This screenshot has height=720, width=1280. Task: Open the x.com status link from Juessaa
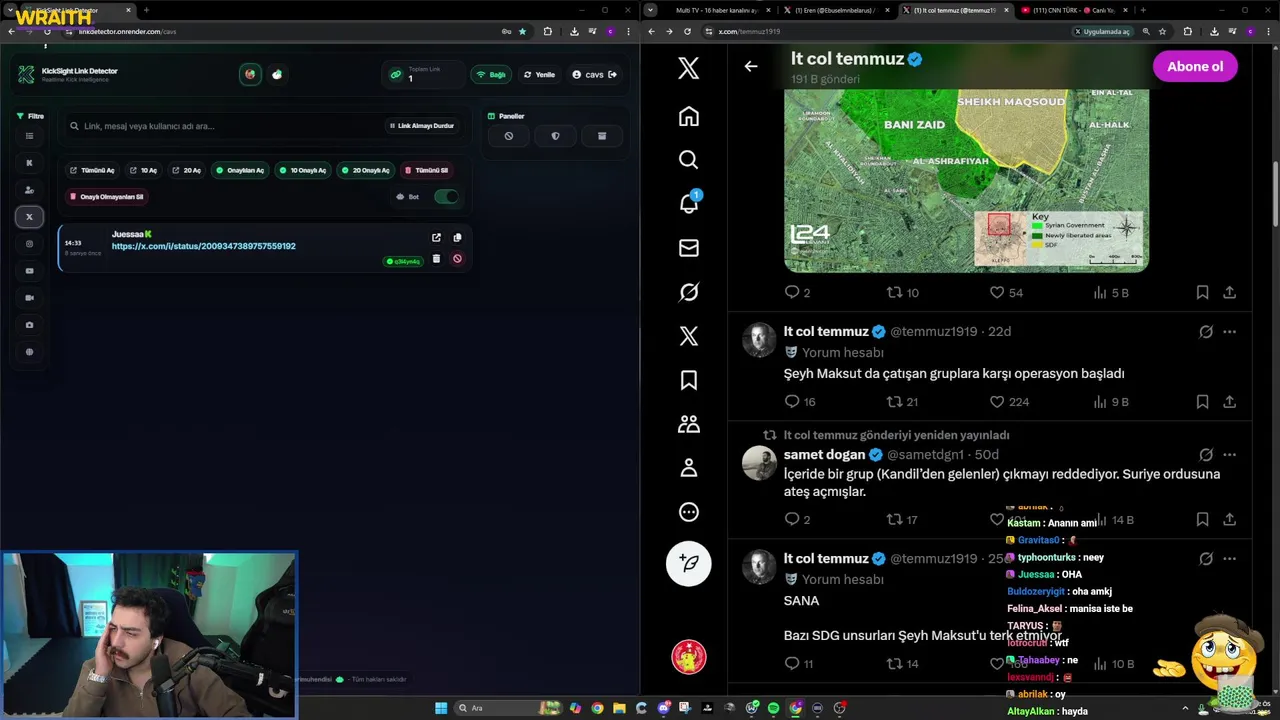point(204,246)
